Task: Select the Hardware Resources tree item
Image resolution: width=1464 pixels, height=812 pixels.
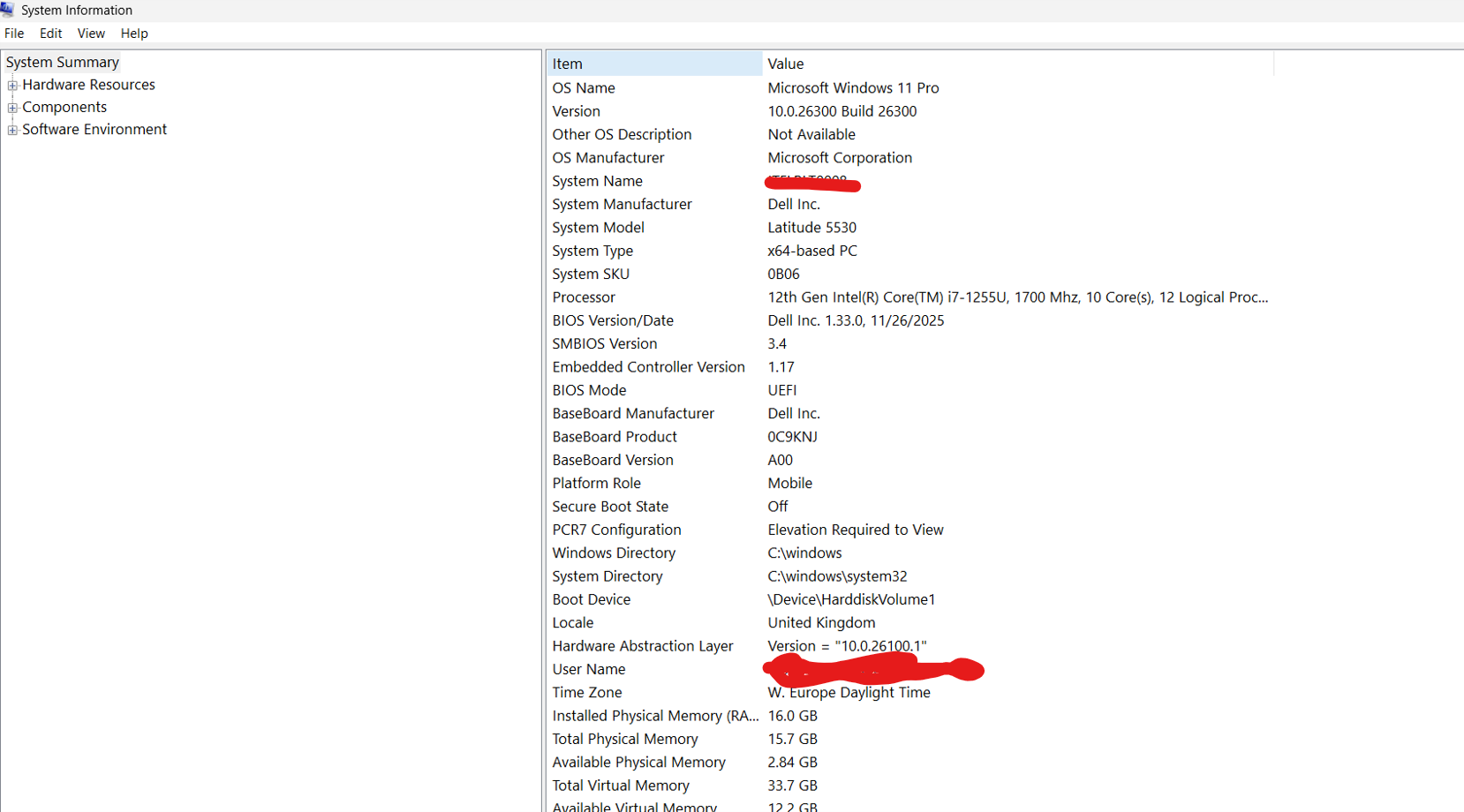Action: 88,85
